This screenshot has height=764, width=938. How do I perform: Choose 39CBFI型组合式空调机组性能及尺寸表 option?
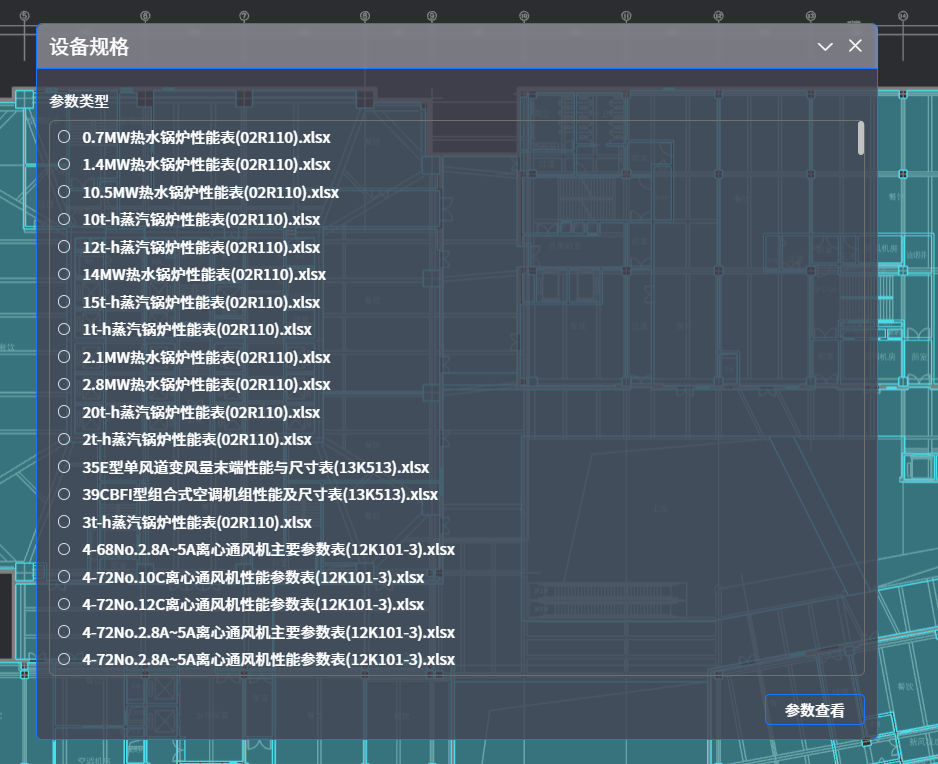[x=64, y=494]
